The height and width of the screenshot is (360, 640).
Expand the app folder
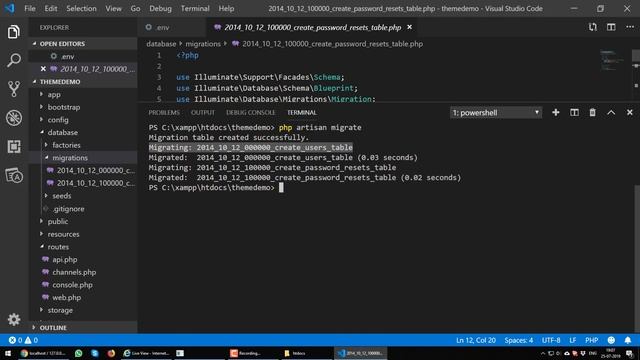click(x=54, y=94)
